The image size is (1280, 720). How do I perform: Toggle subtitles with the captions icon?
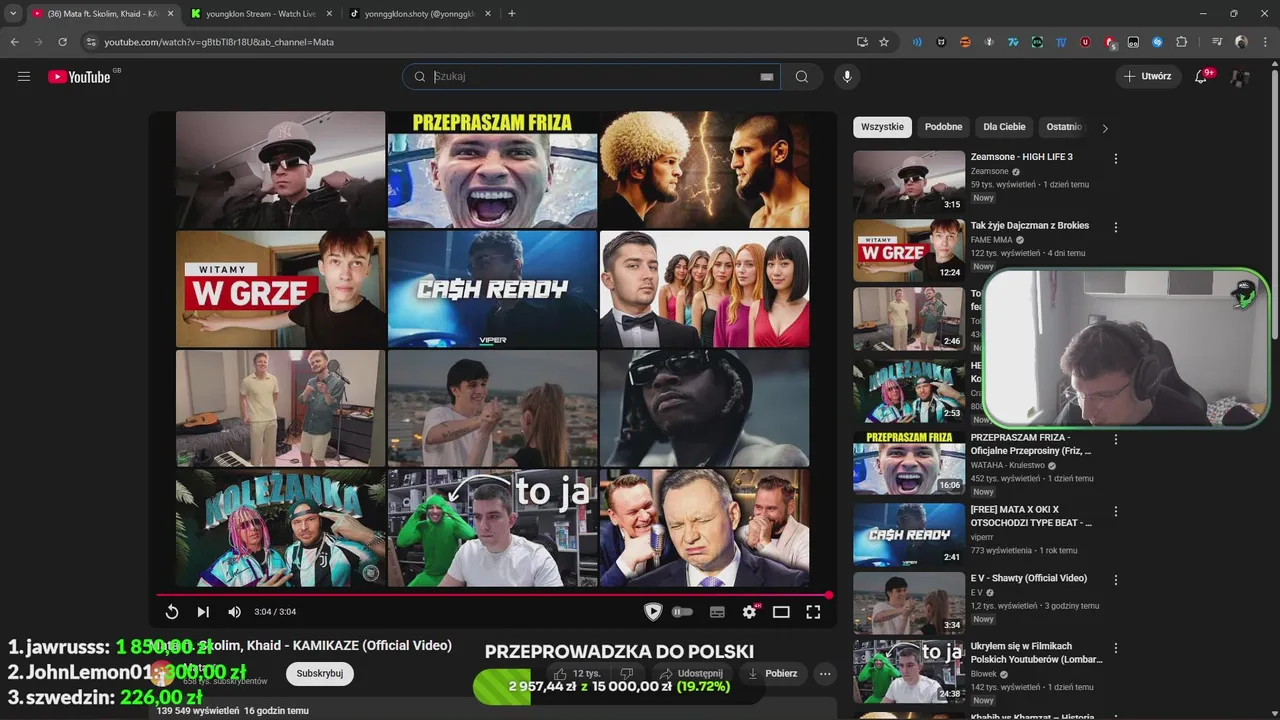point(717,612)
